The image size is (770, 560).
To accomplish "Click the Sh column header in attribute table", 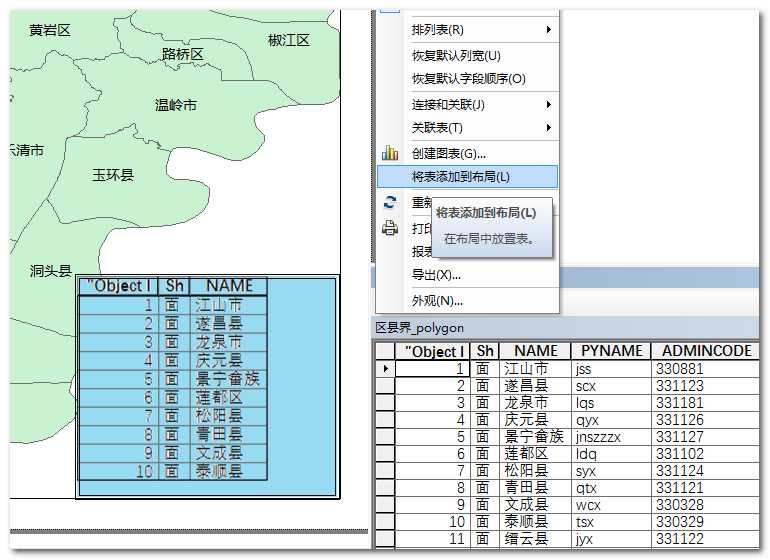I will pyautogui.click(x=485, y=351).
